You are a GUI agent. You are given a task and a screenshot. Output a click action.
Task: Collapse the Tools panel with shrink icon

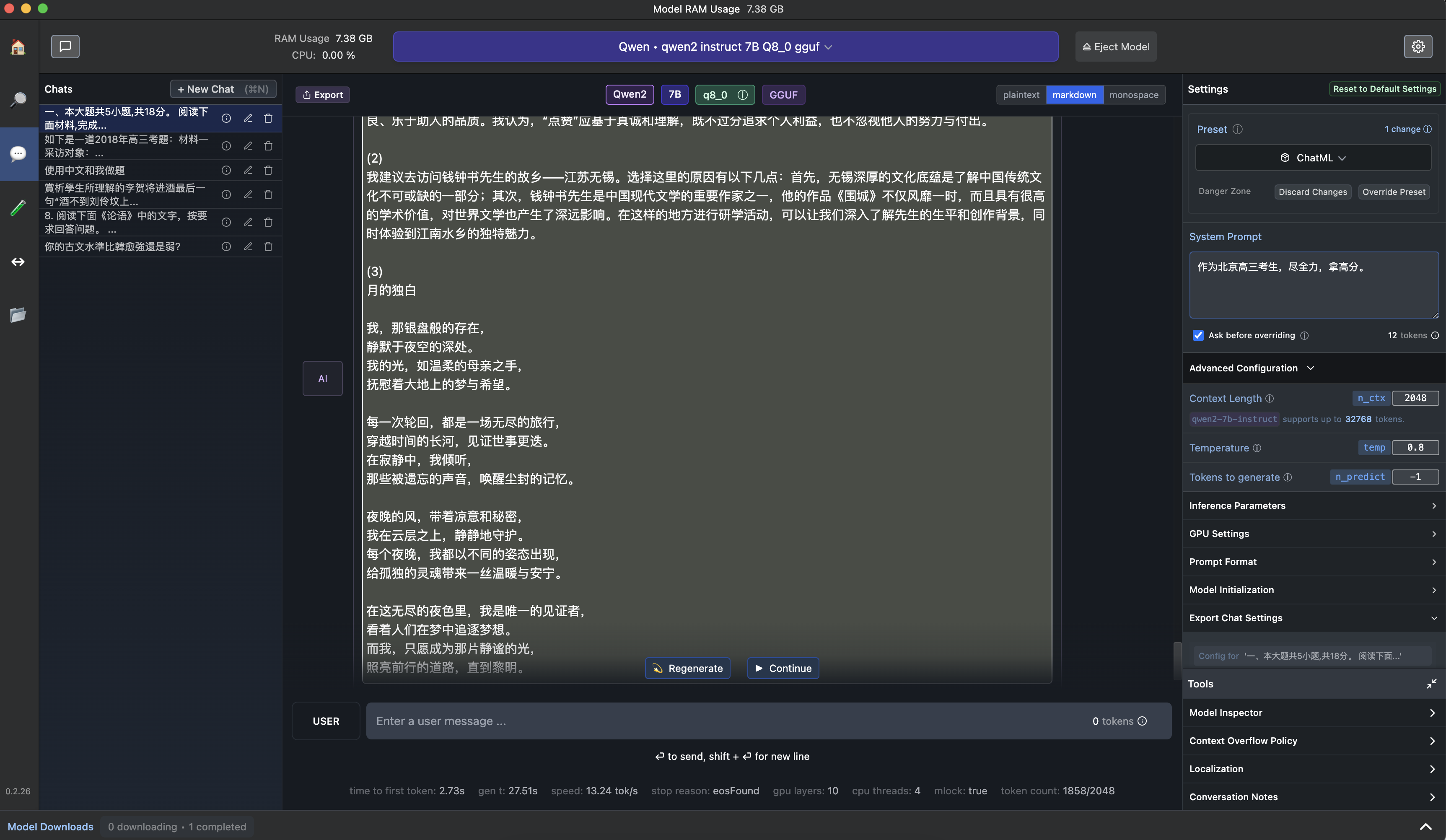(1431, 683)
